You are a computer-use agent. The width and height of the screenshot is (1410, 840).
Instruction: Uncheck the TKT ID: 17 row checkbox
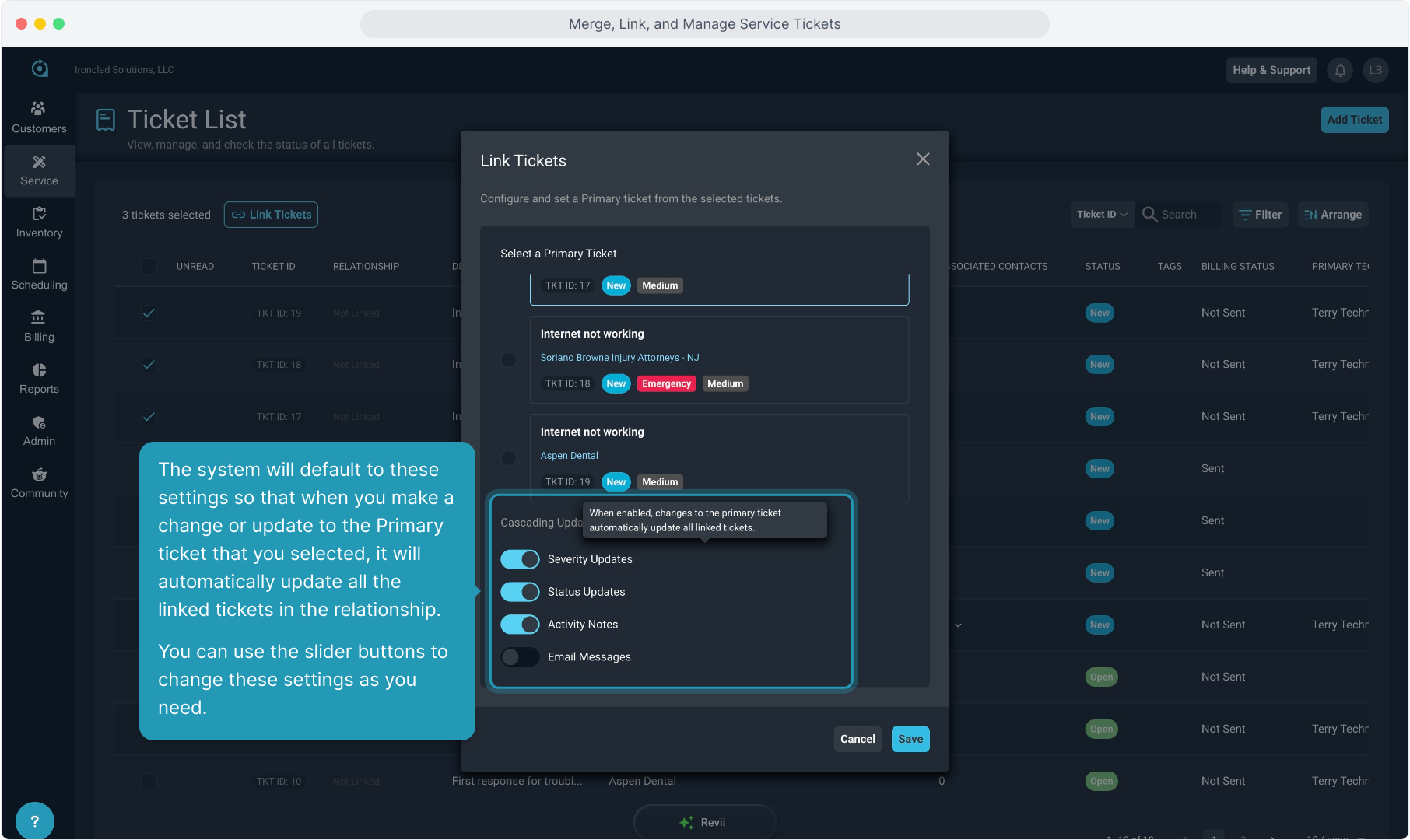[149, 417]
